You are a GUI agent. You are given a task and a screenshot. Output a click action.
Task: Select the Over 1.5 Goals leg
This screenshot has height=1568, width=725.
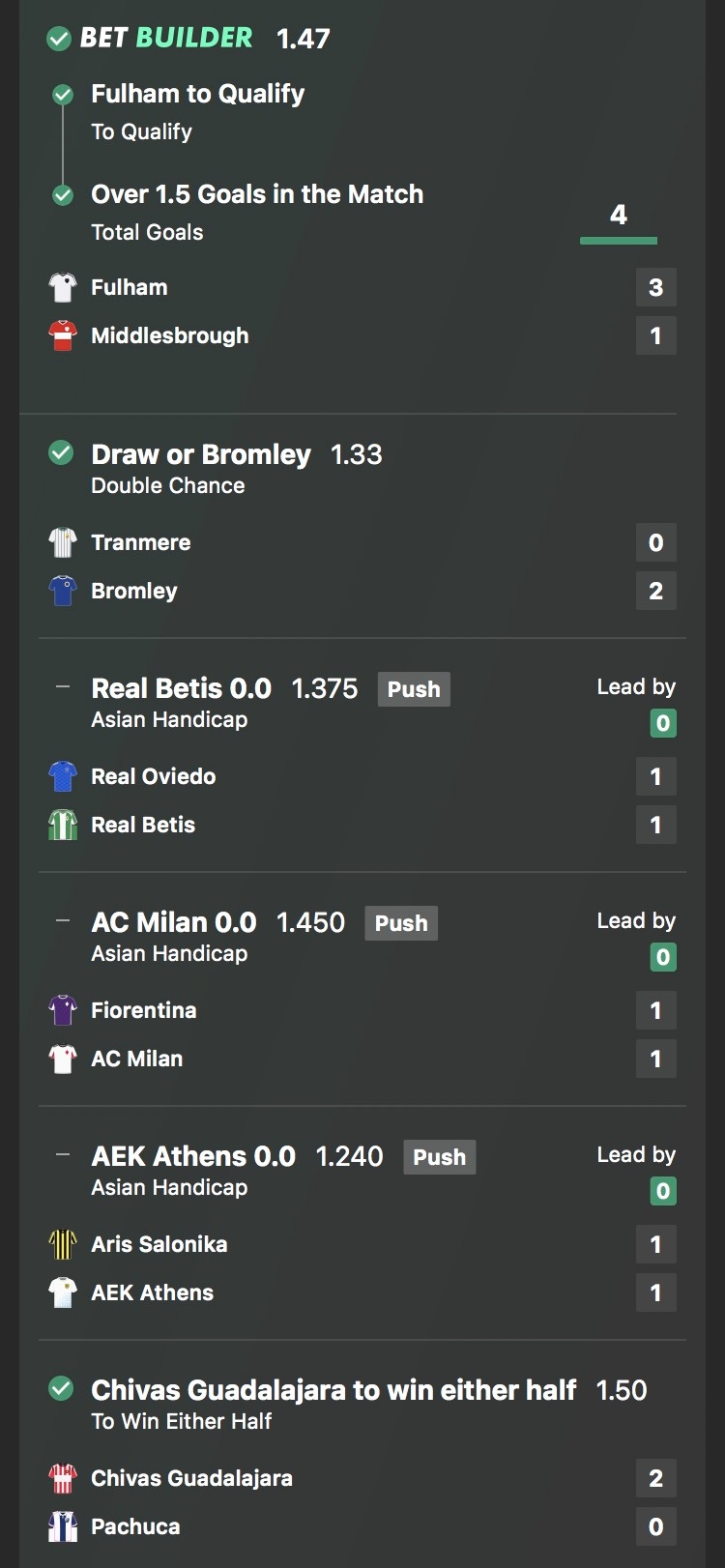pyautogui.click(x=257, y=194)
